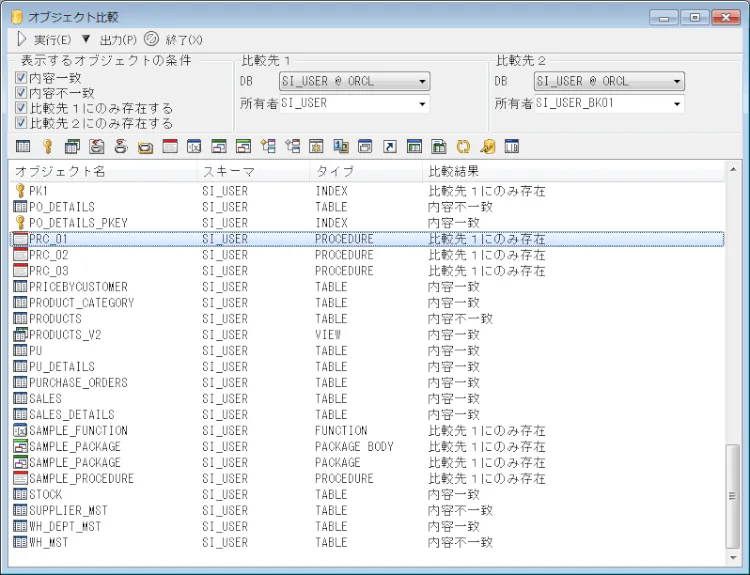Screen dimensions: 750x575
Task: Click the icon of the PACKAGE BODY row
Action: (20, 446)
